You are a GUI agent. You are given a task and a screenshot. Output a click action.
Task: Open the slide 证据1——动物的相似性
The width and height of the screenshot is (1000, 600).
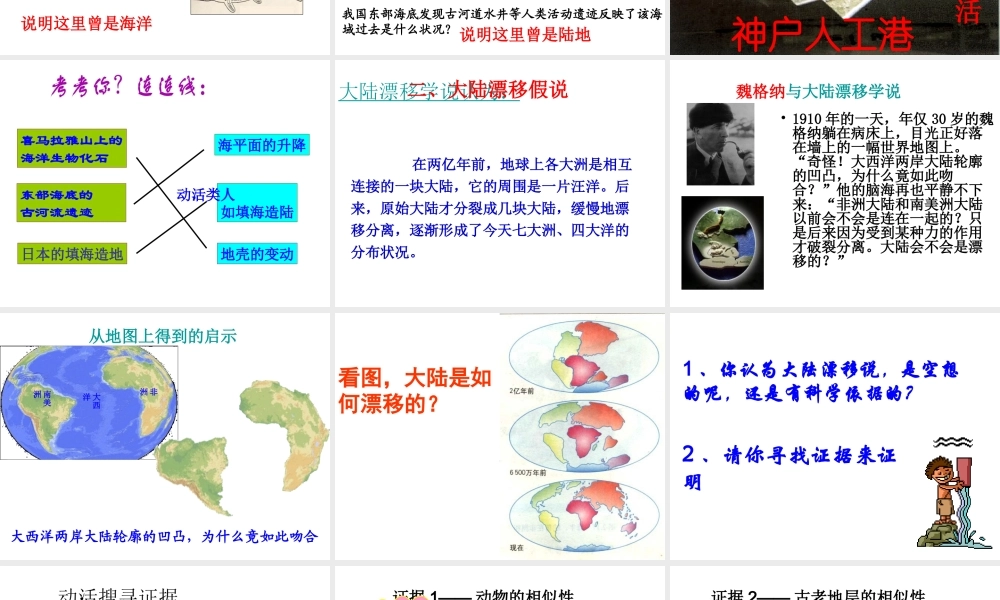499,583
